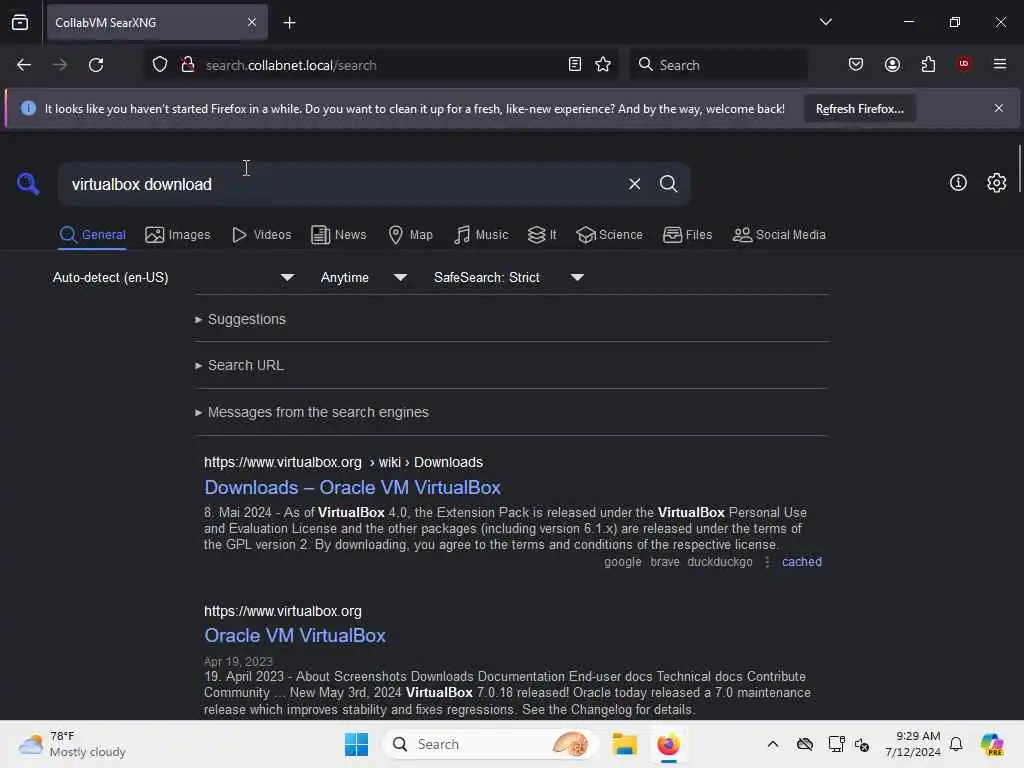
Task: Click the address bar URL field
Action: click(x=381, y=65)
